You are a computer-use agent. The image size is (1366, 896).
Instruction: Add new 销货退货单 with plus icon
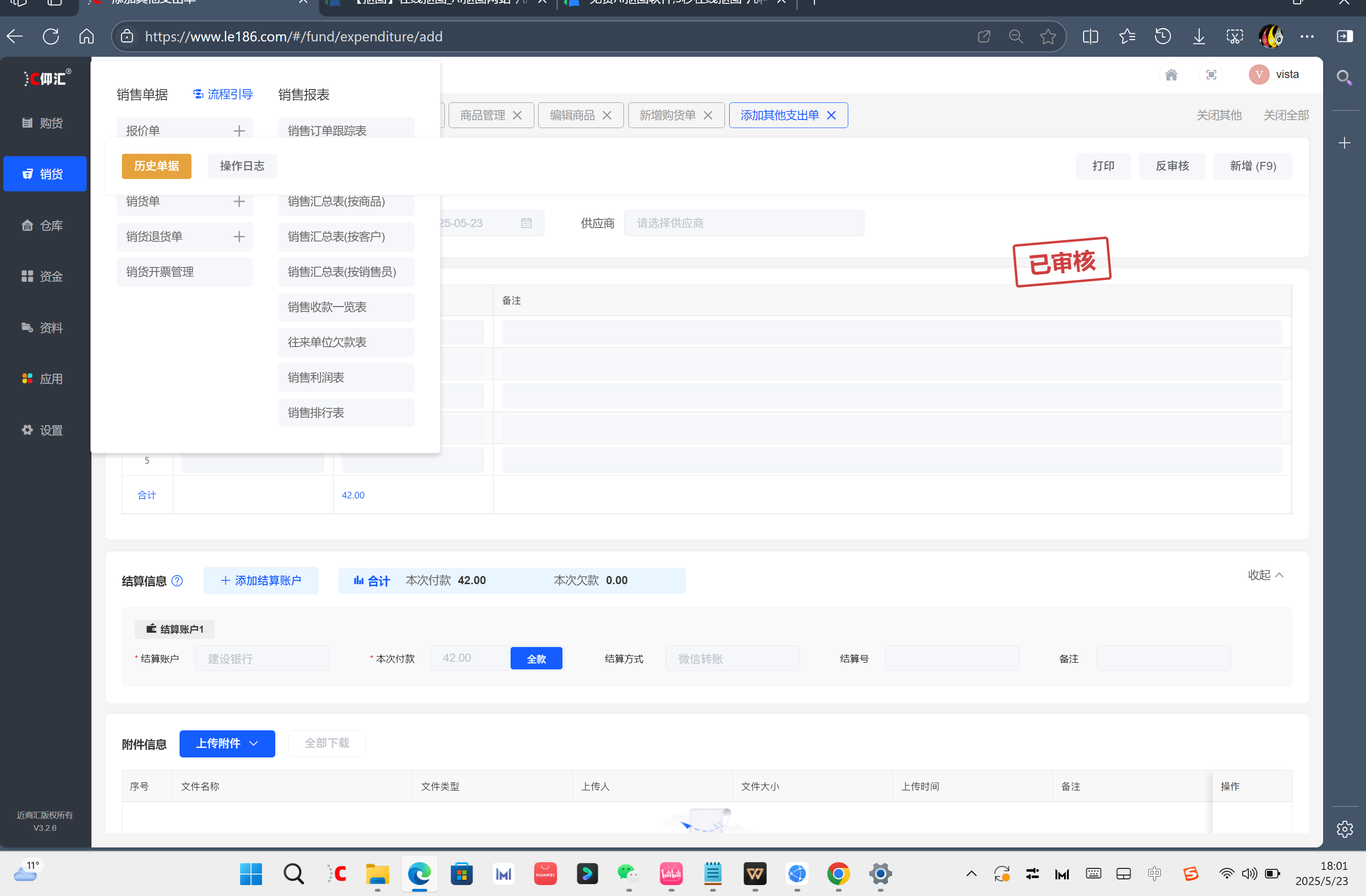(239, 236)
